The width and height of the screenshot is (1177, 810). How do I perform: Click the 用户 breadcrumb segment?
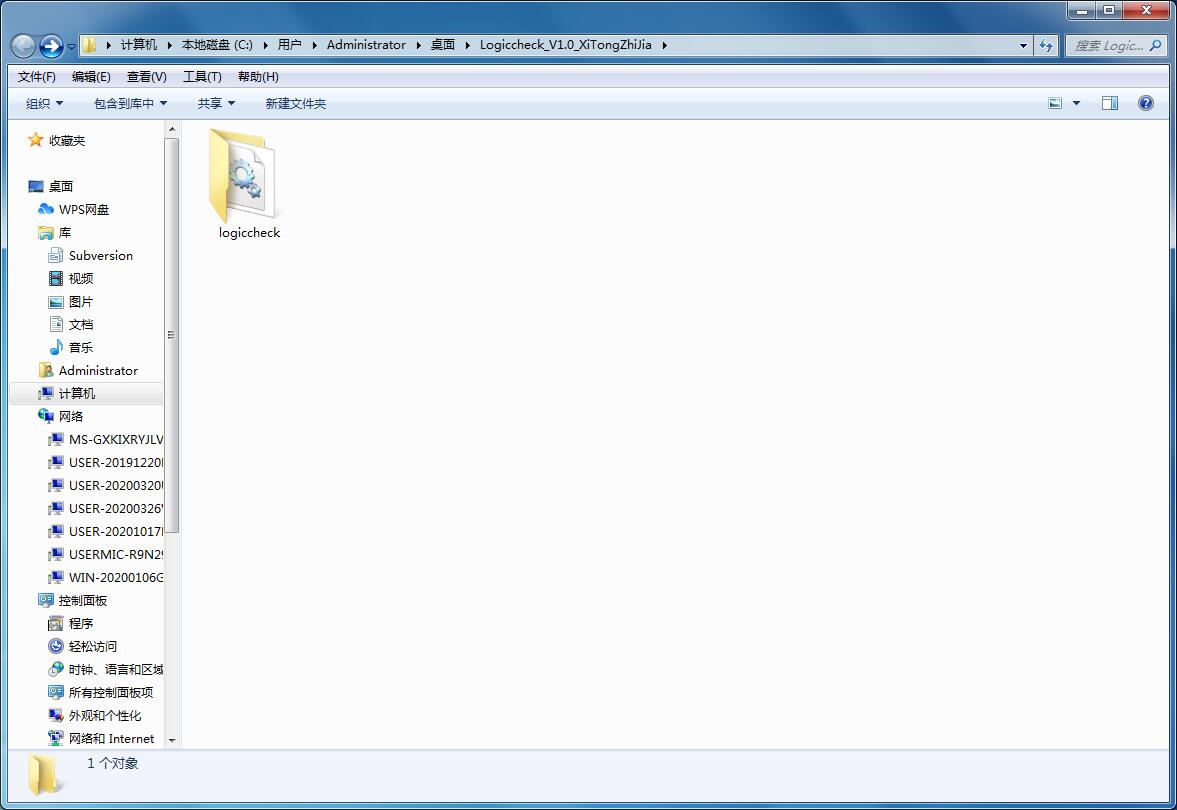[x=289, y=45]
